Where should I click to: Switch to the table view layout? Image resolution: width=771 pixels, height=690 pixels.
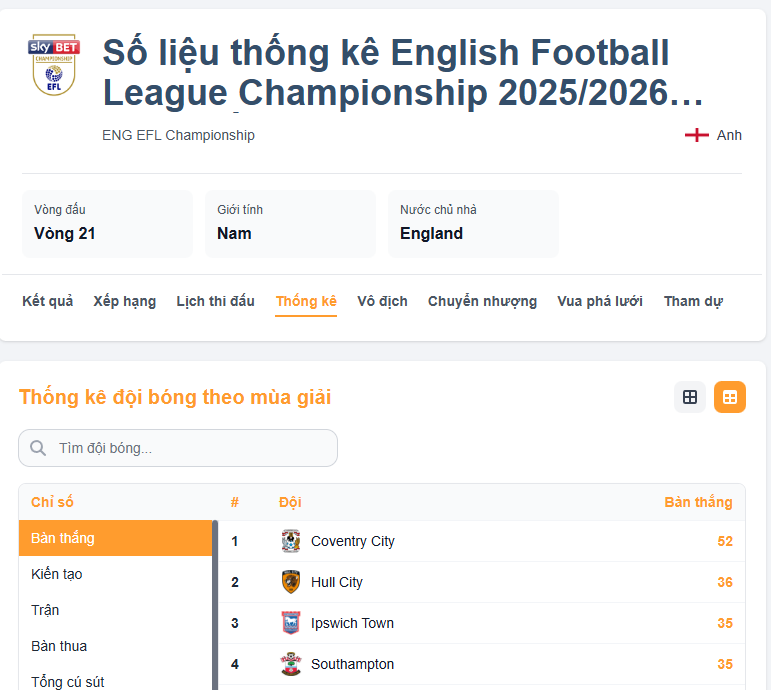730,397
